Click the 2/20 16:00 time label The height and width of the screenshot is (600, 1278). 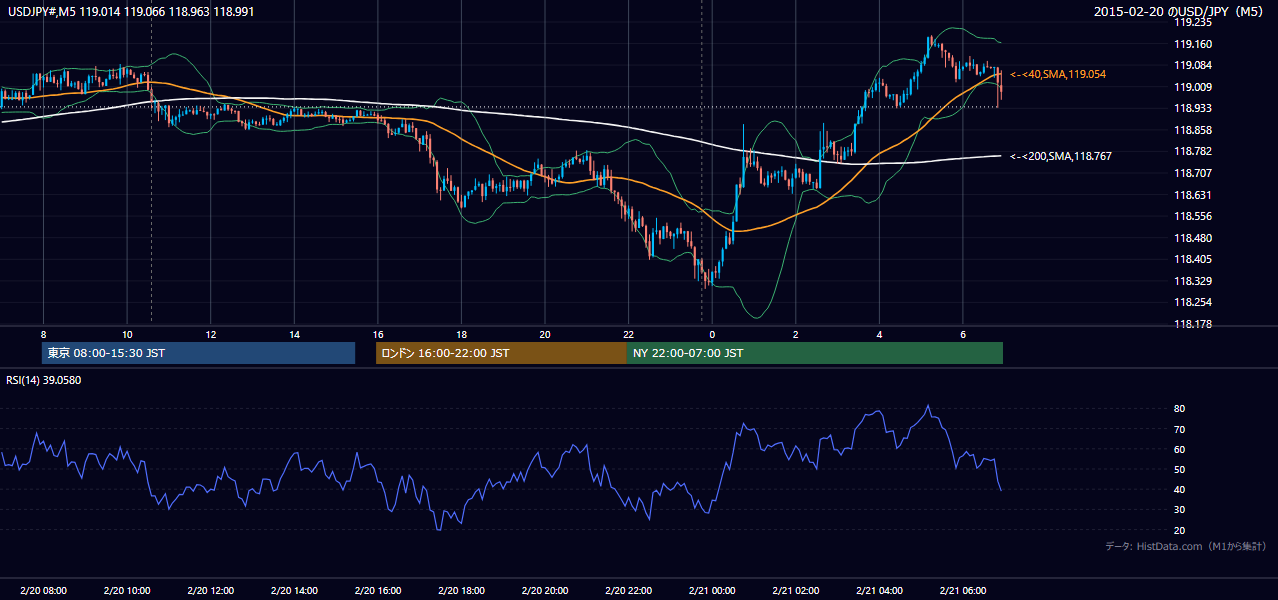point(377,590)
